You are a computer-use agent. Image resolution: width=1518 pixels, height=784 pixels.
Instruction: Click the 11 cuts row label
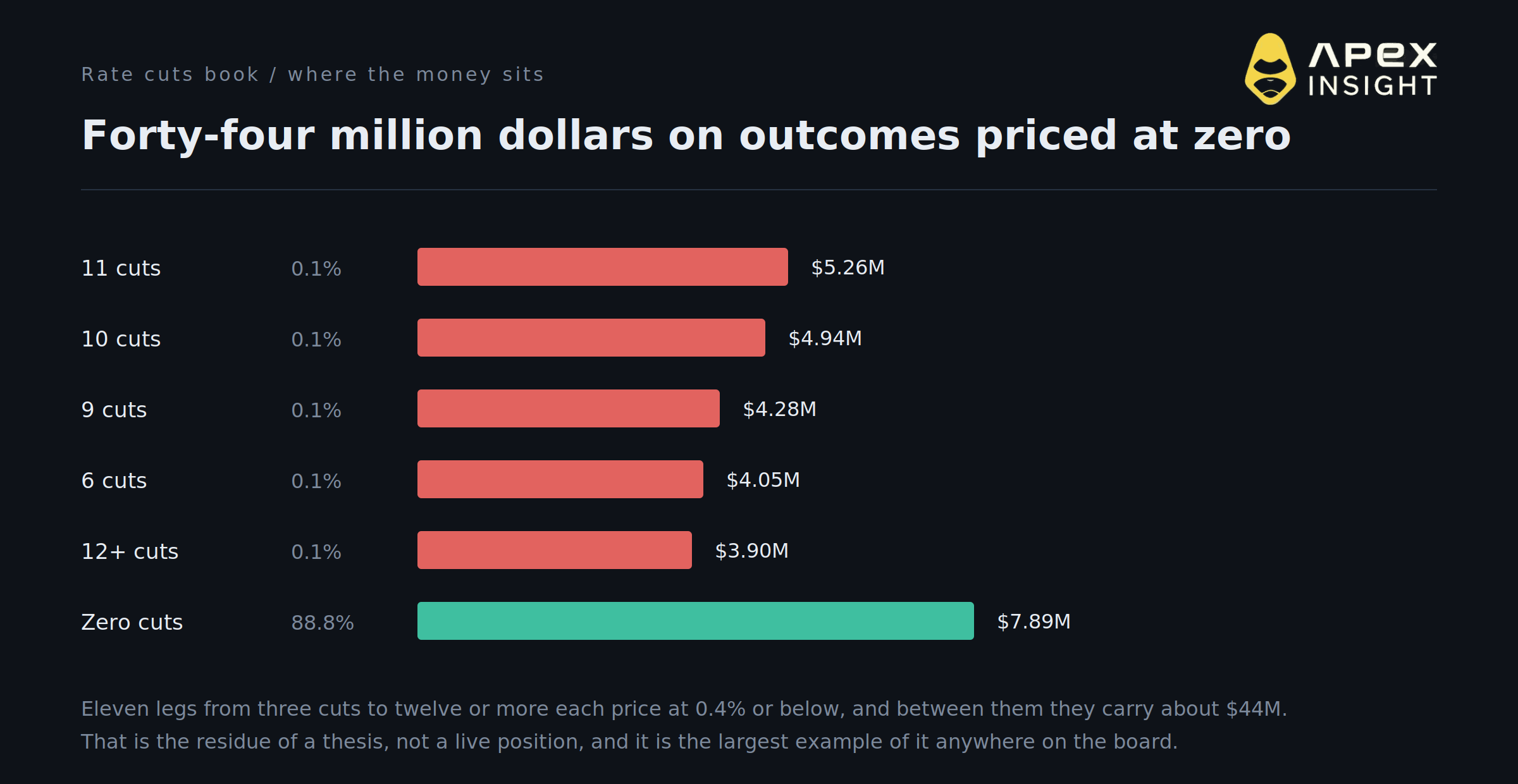[x=121, y=268]
